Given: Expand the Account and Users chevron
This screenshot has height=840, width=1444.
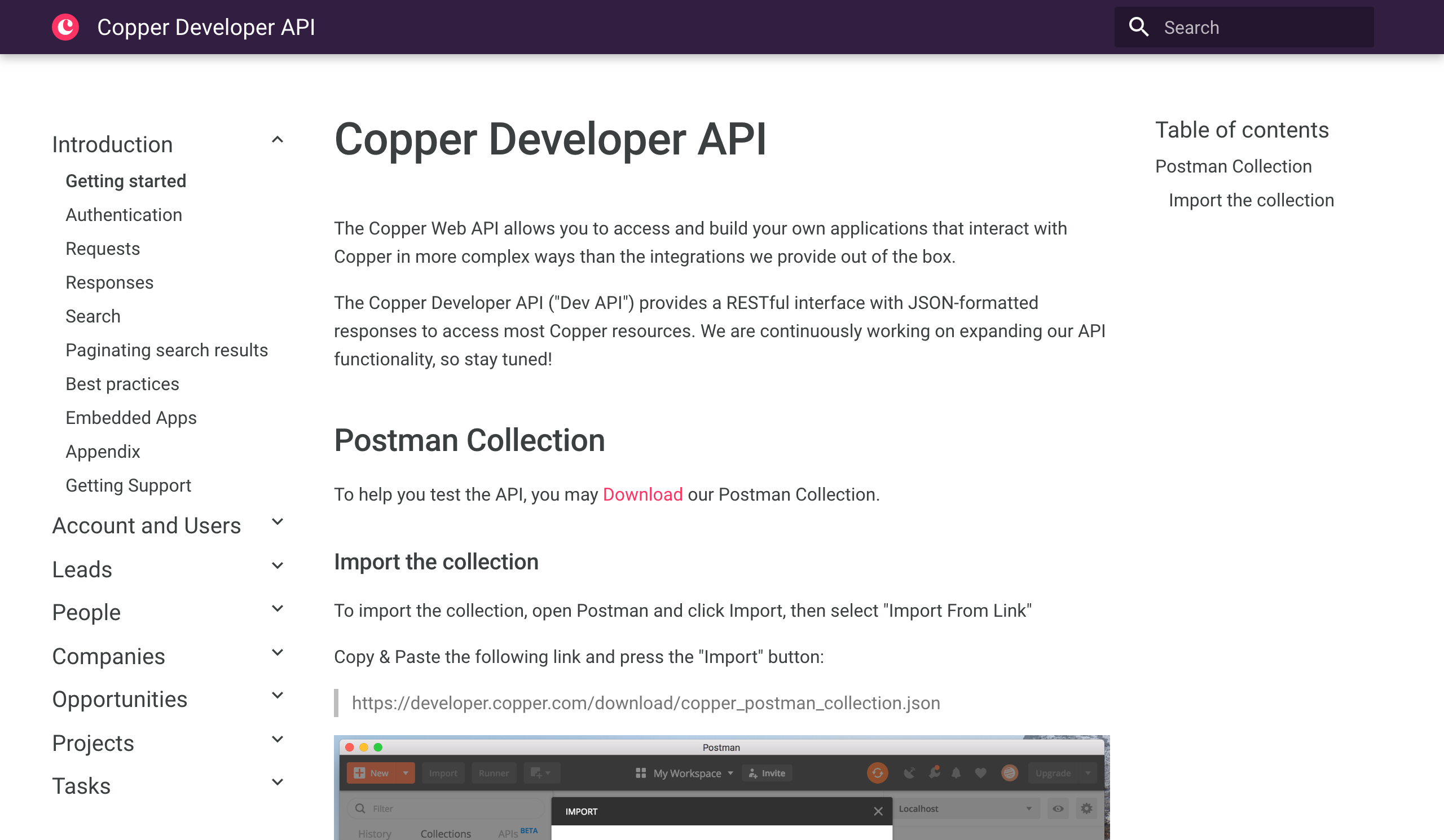Looking at the screenshot, I should click(278, 521).
